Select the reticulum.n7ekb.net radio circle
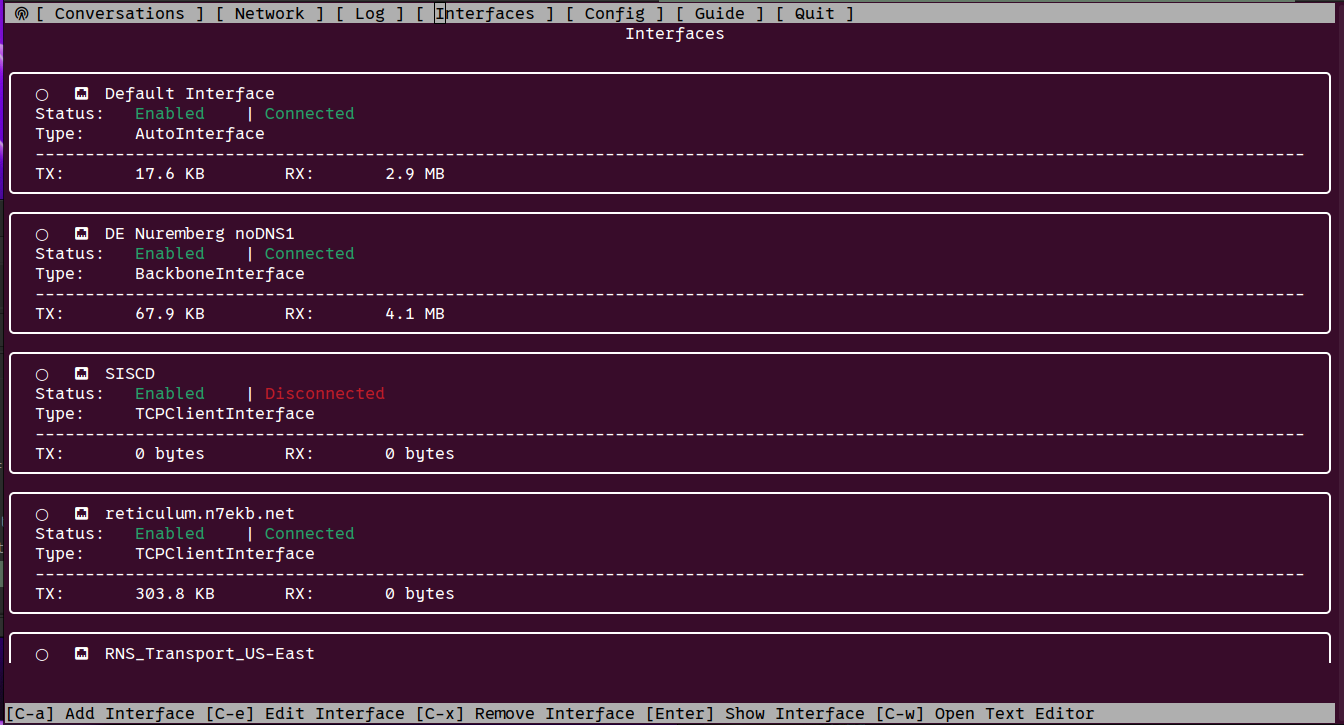 point(42,515)
